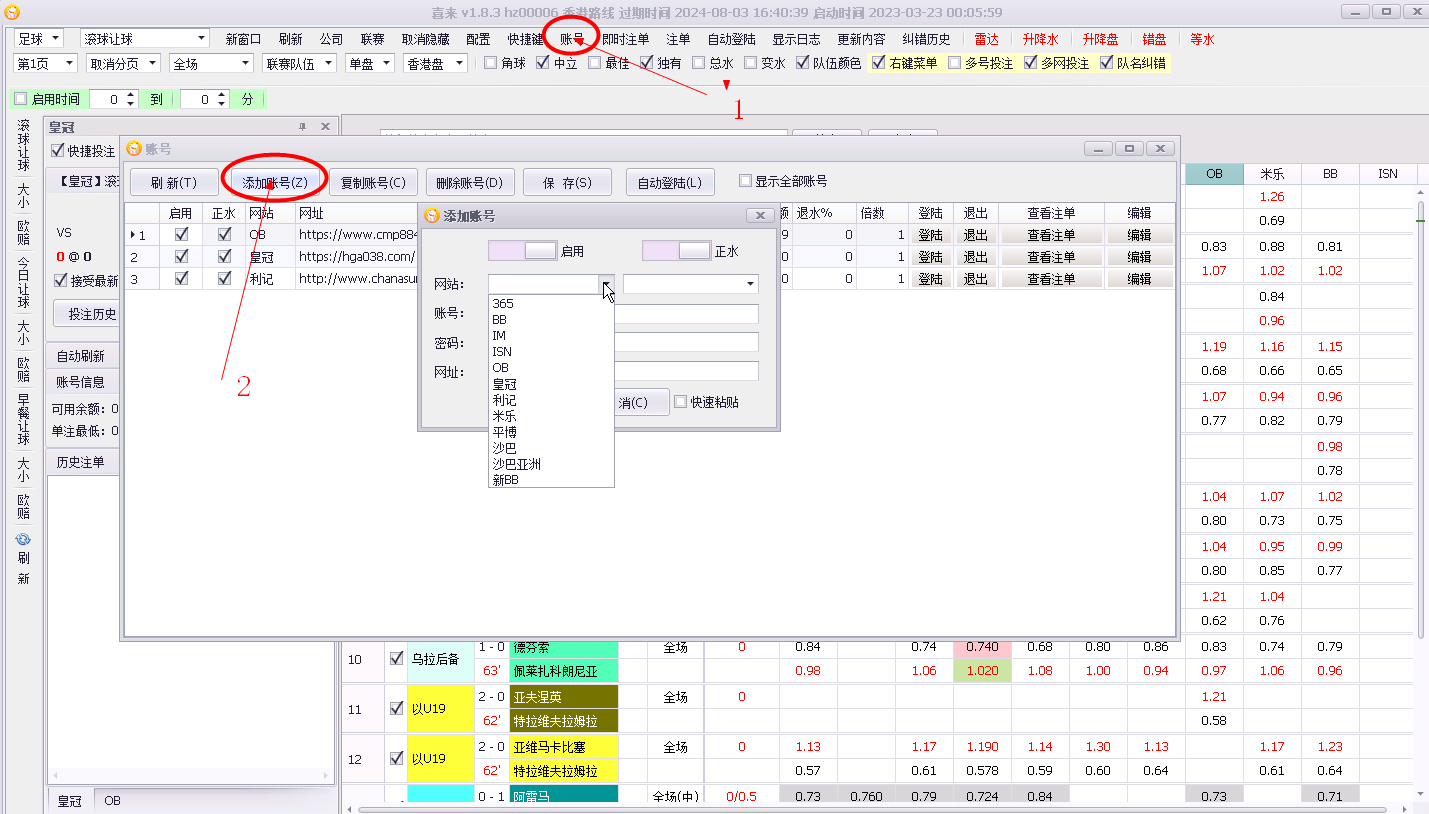Close the 皇冠 side panel
The width and height of the screenshot is (1429, 814).
[x=325, y=127]
